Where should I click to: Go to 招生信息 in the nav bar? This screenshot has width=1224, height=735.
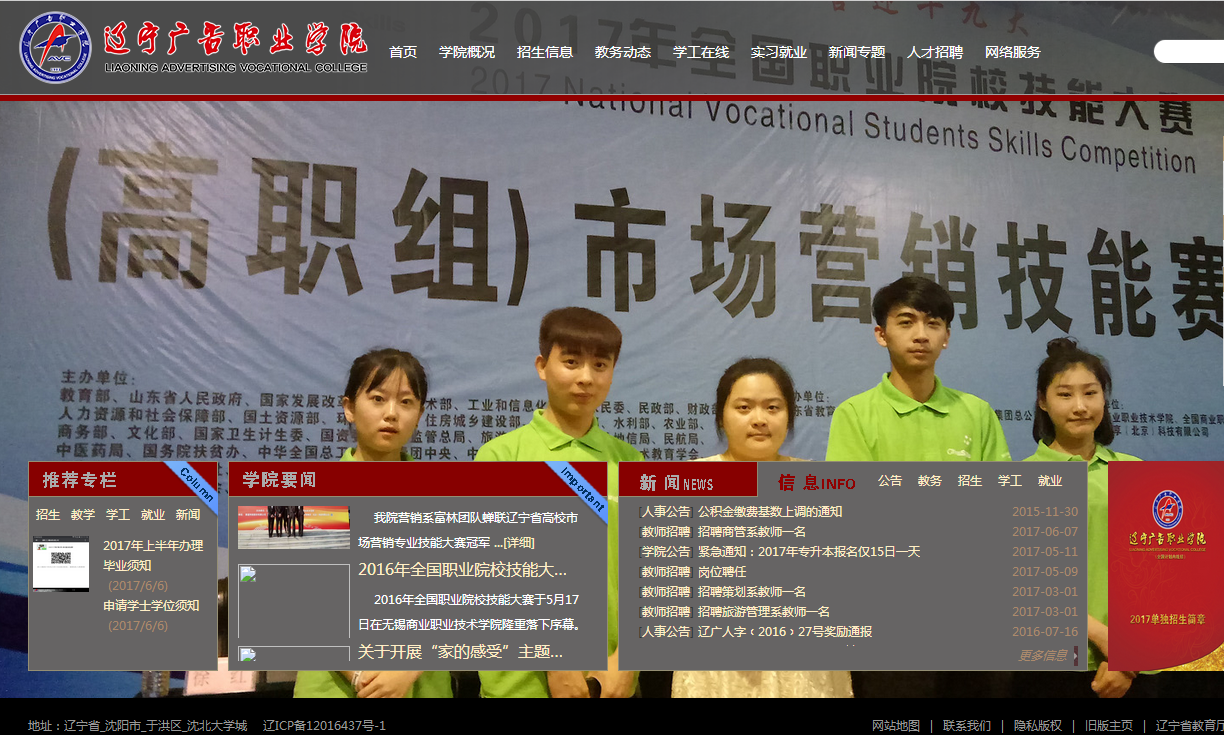(545, 52)
